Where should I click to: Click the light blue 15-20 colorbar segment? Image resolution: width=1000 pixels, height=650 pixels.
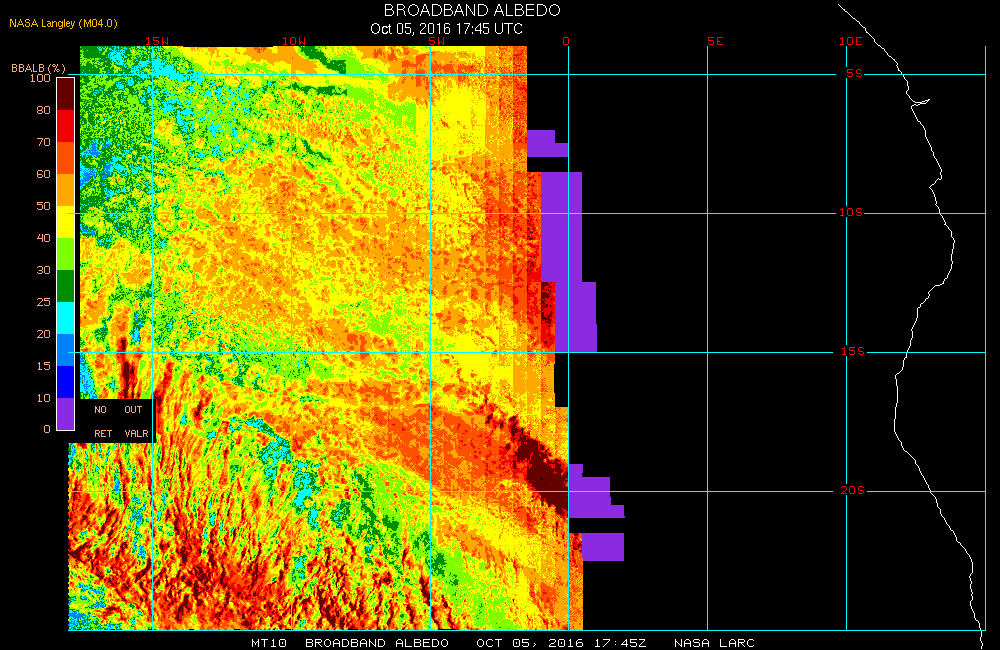[x=66, y=350]
